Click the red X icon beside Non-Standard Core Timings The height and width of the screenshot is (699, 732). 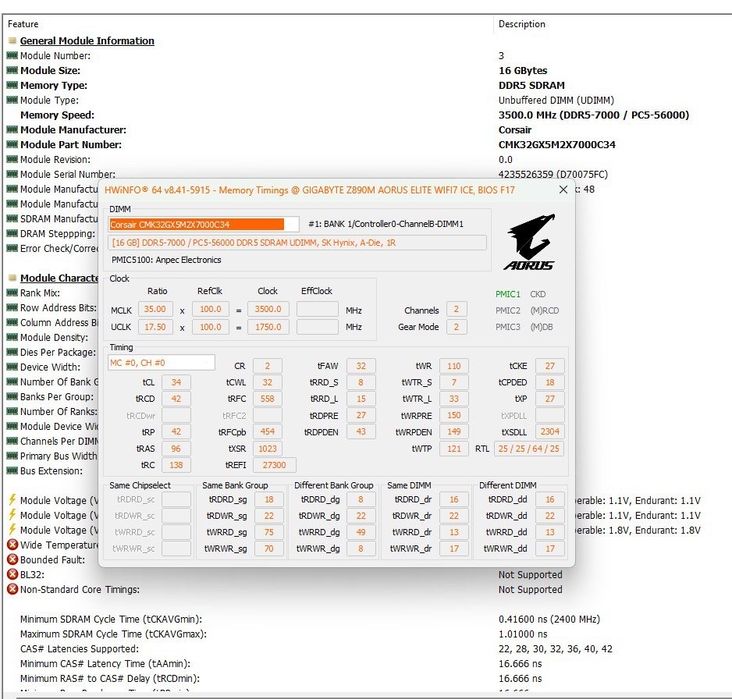tap(13, 589)
